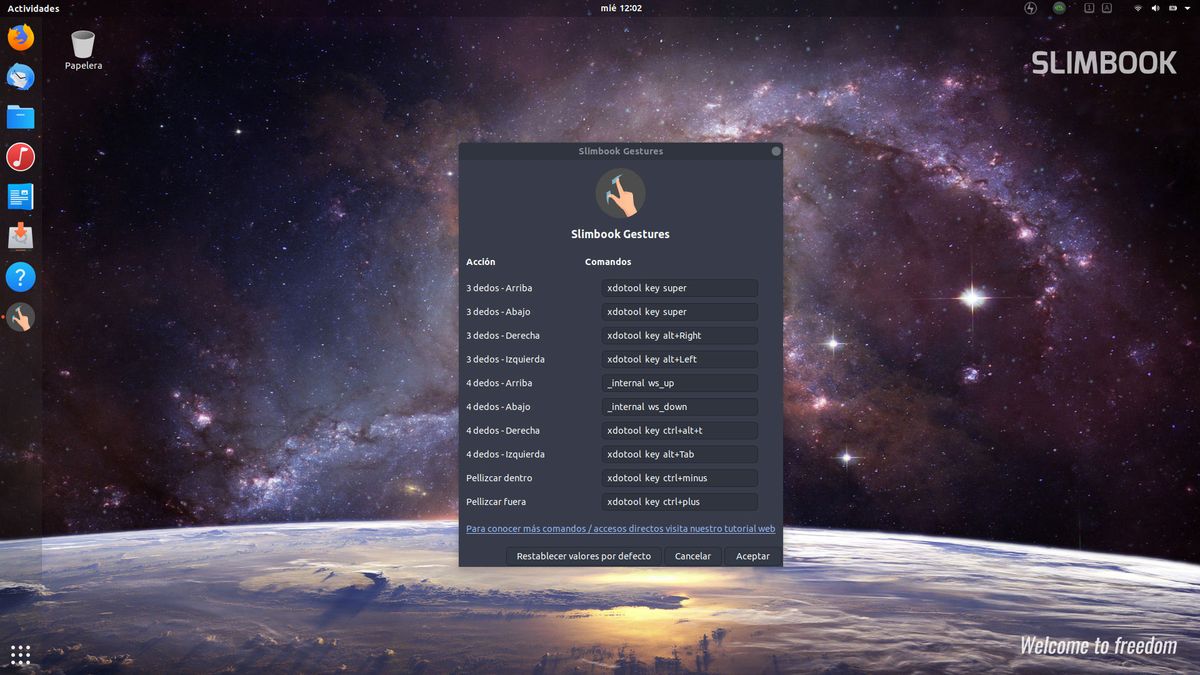The image size is (1200, 675).
Task: Show applications grid at dock bottom
Action: coord(21,654)
